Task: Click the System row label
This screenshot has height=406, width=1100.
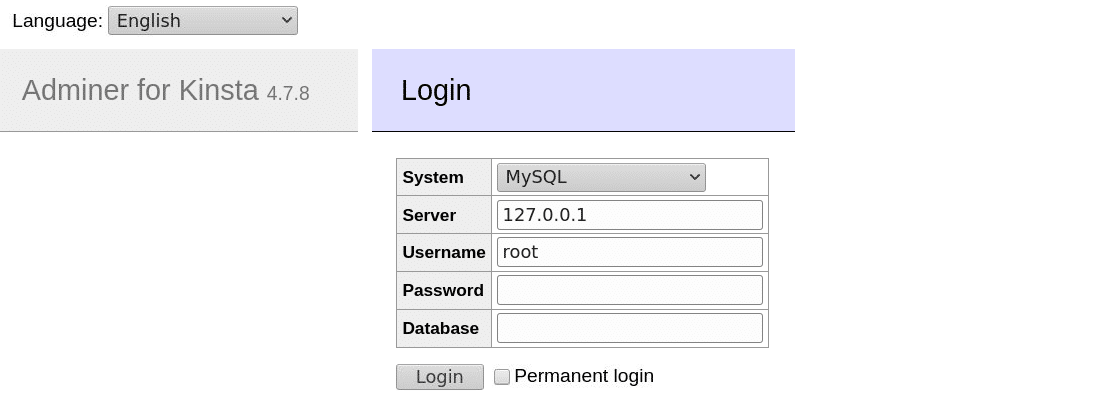Action: tap(433, 178)
